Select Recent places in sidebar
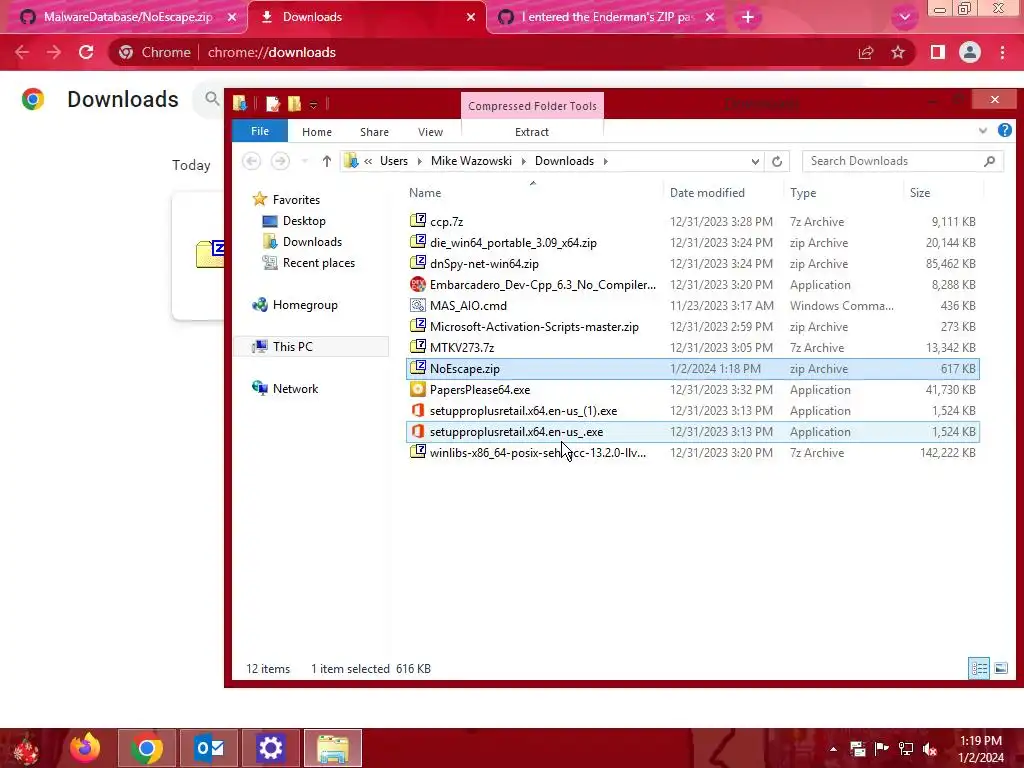 tap(319, 263)
